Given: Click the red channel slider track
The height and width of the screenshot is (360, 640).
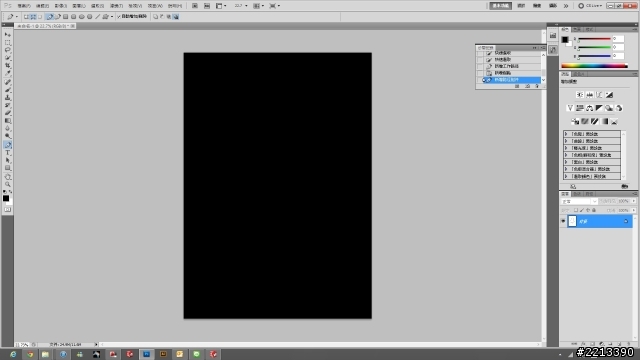Looking at the screenshot, I should click(x=594, y=39).
